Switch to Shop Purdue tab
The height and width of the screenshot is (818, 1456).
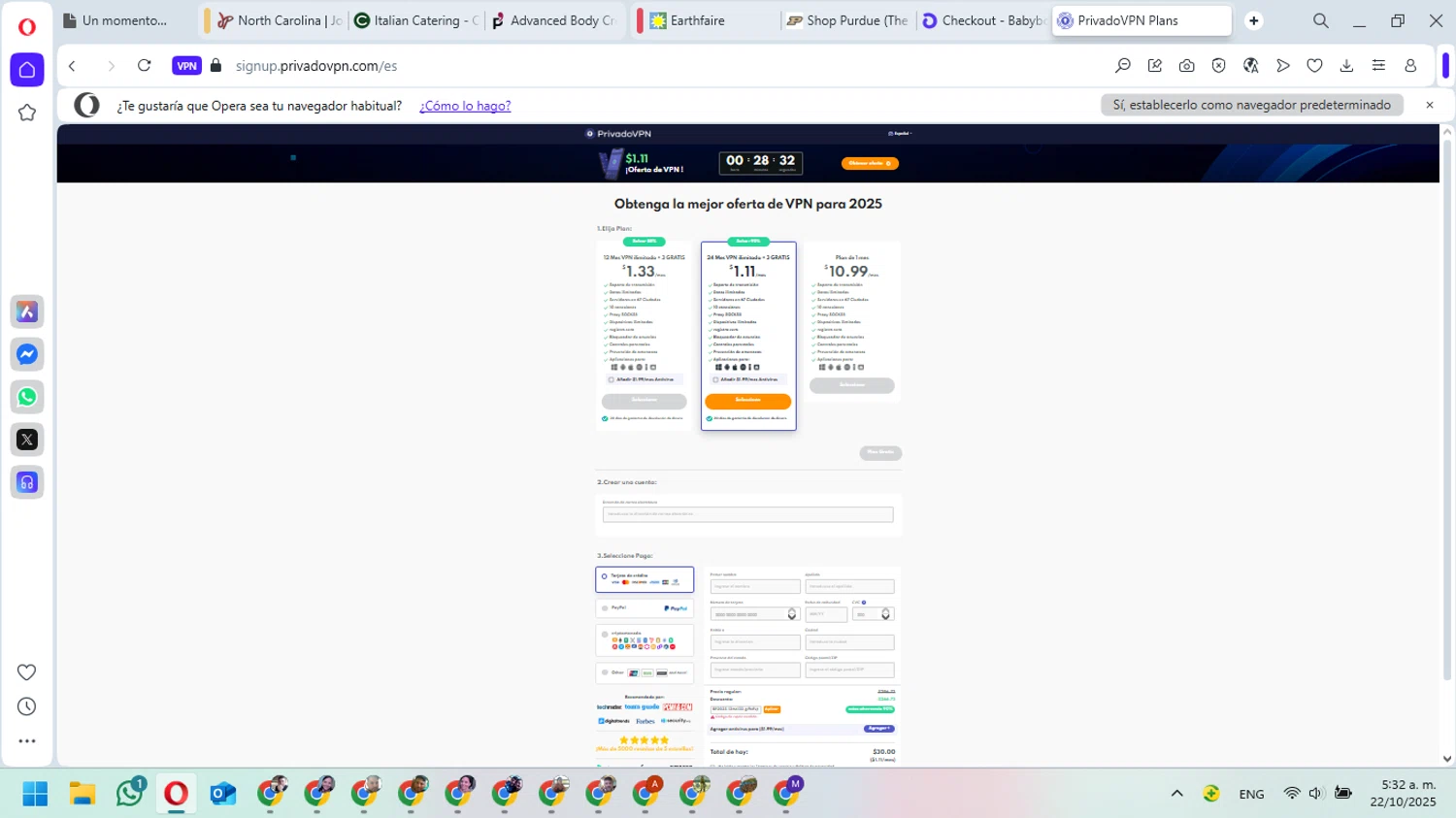[x=847, y=20]
